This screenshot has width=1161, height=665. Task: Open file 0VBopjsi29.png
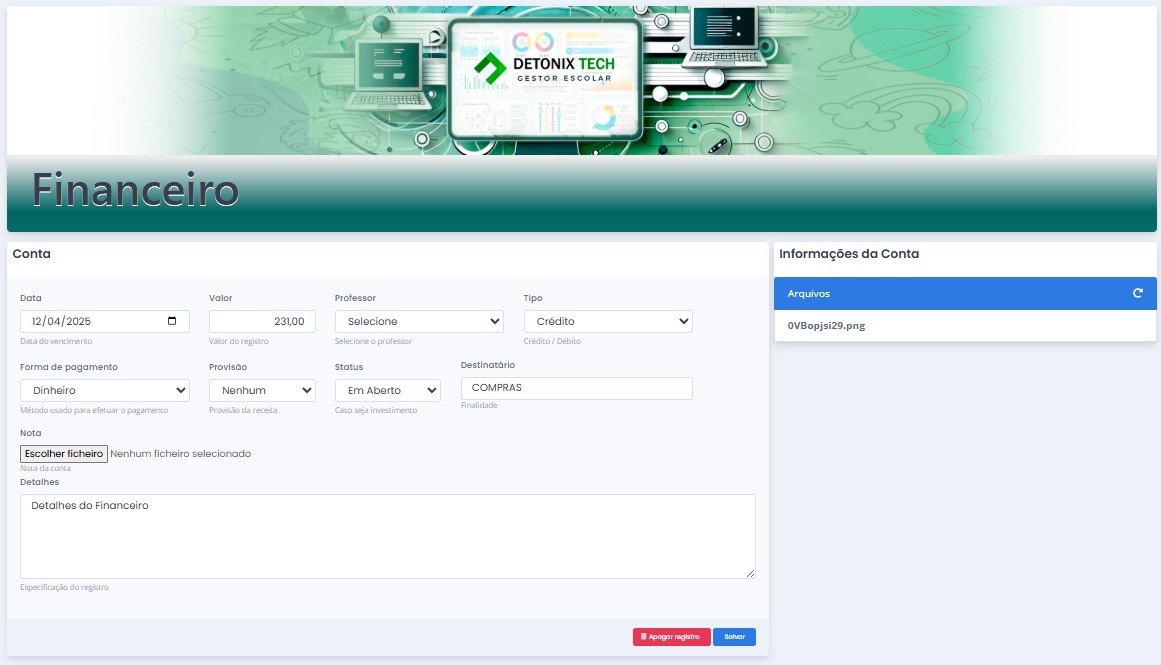point(826,325)
